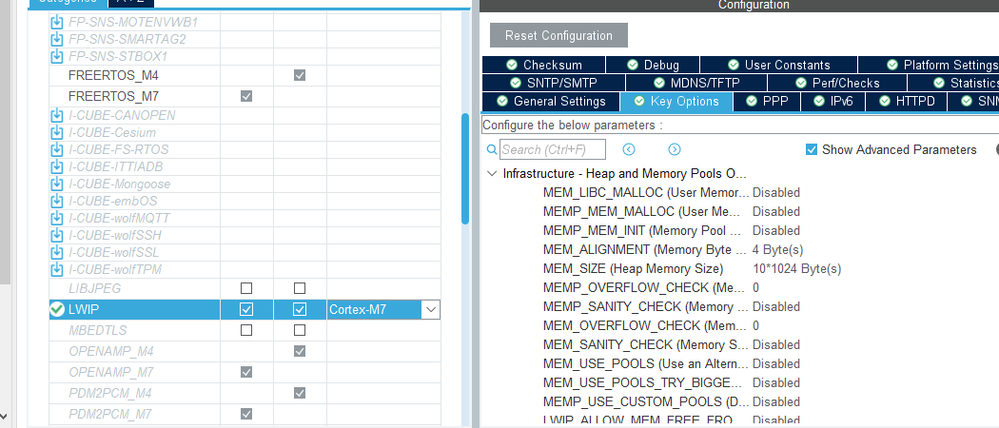
Task: Collapse Infrastructure Heap and Memory Pools section
Action: pos(492,174)
